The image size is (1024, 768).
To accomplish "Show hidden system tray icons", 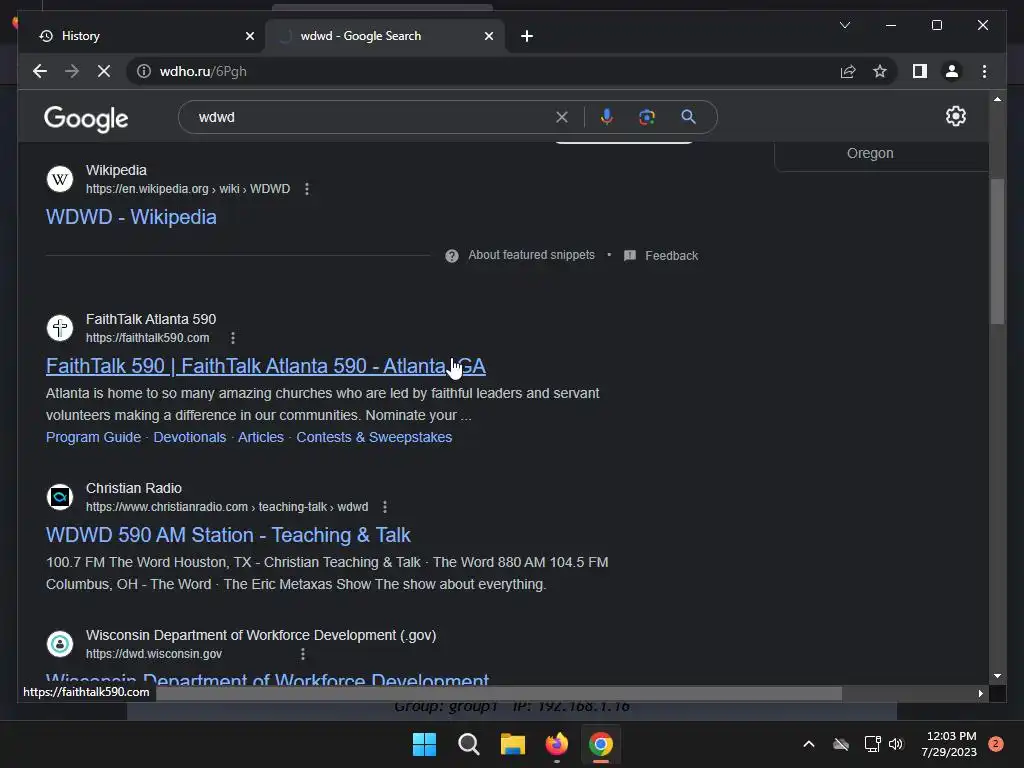I will (x=808, y=744).
